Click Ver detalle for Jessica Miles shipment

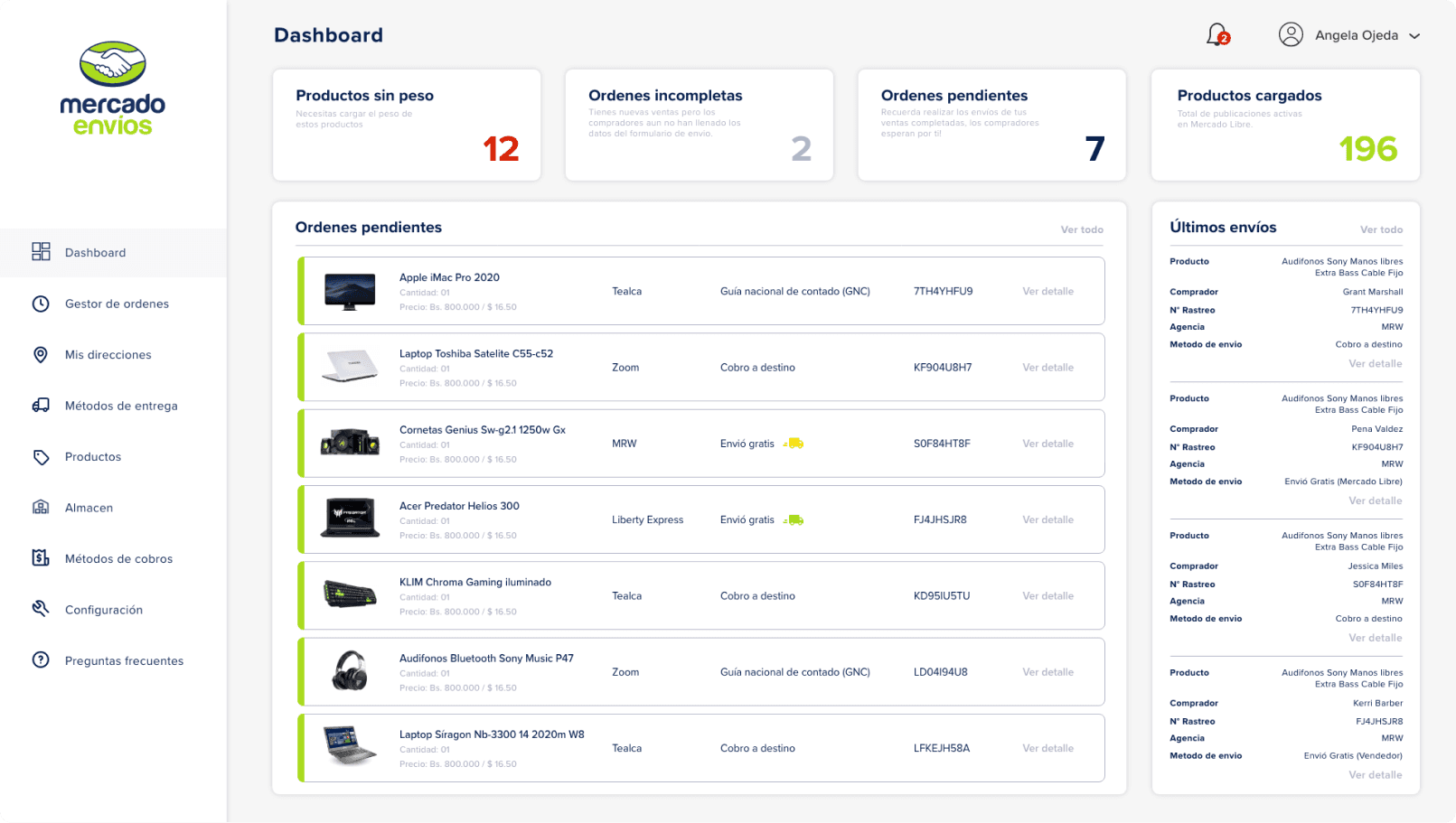(1376, 638)
